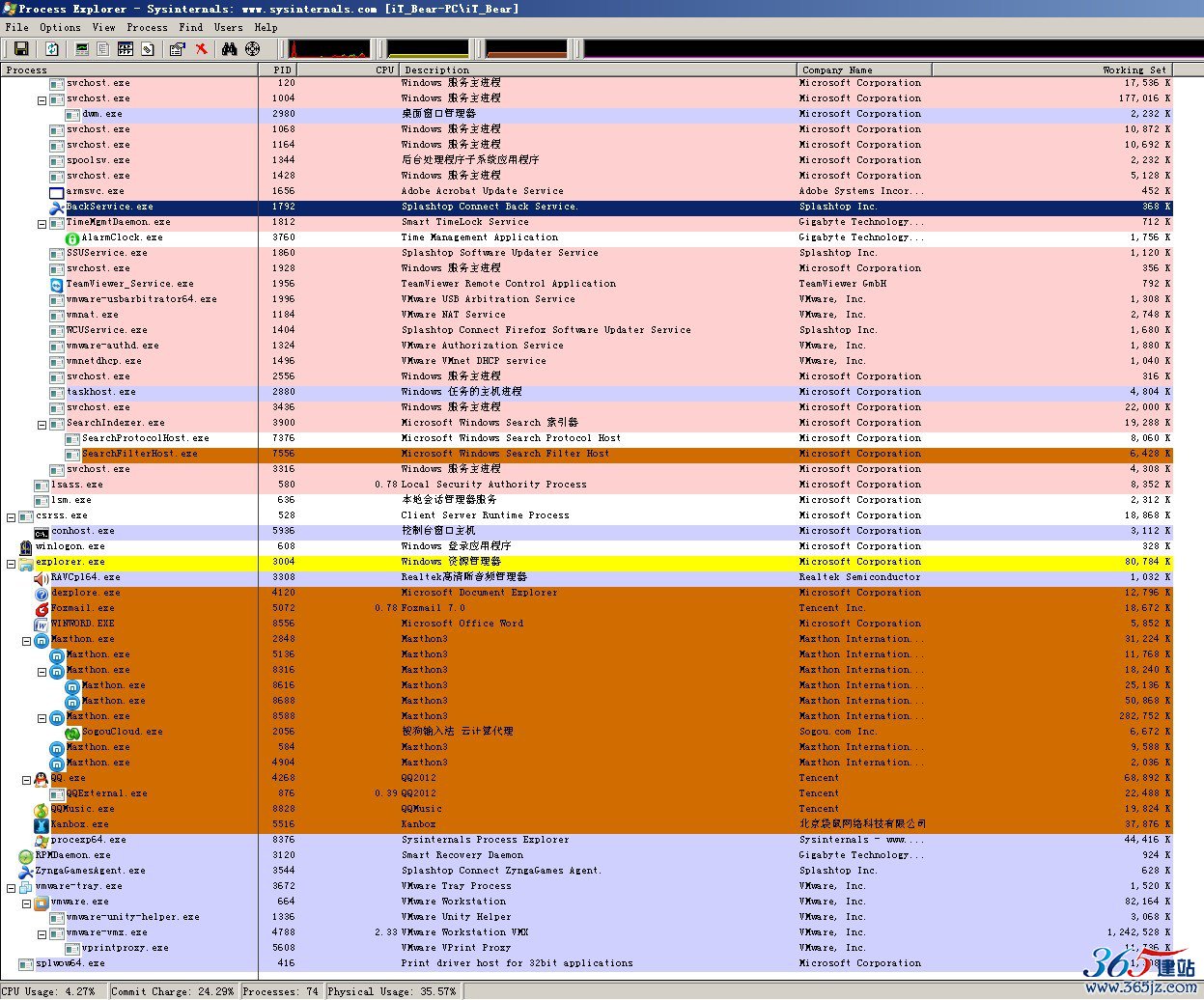
Task: Sort by the Process column header
Action: (x=129, y=69)
